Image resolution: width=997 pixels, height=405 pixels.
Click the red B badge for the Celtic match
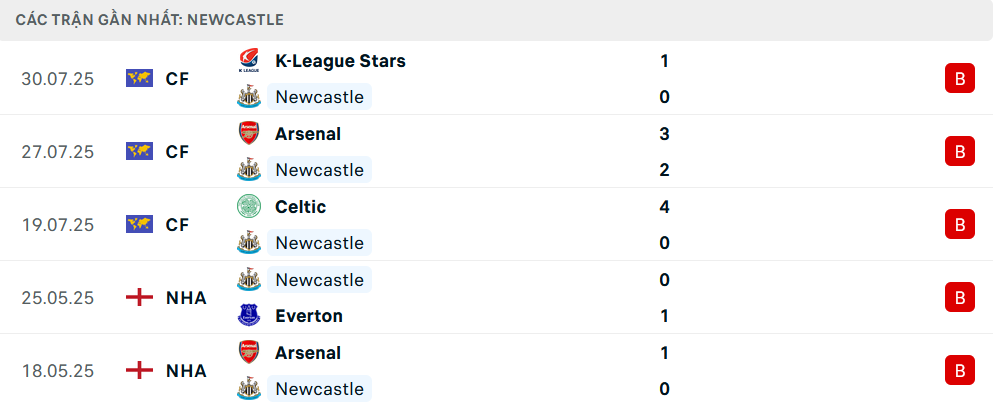coord(959,224)
